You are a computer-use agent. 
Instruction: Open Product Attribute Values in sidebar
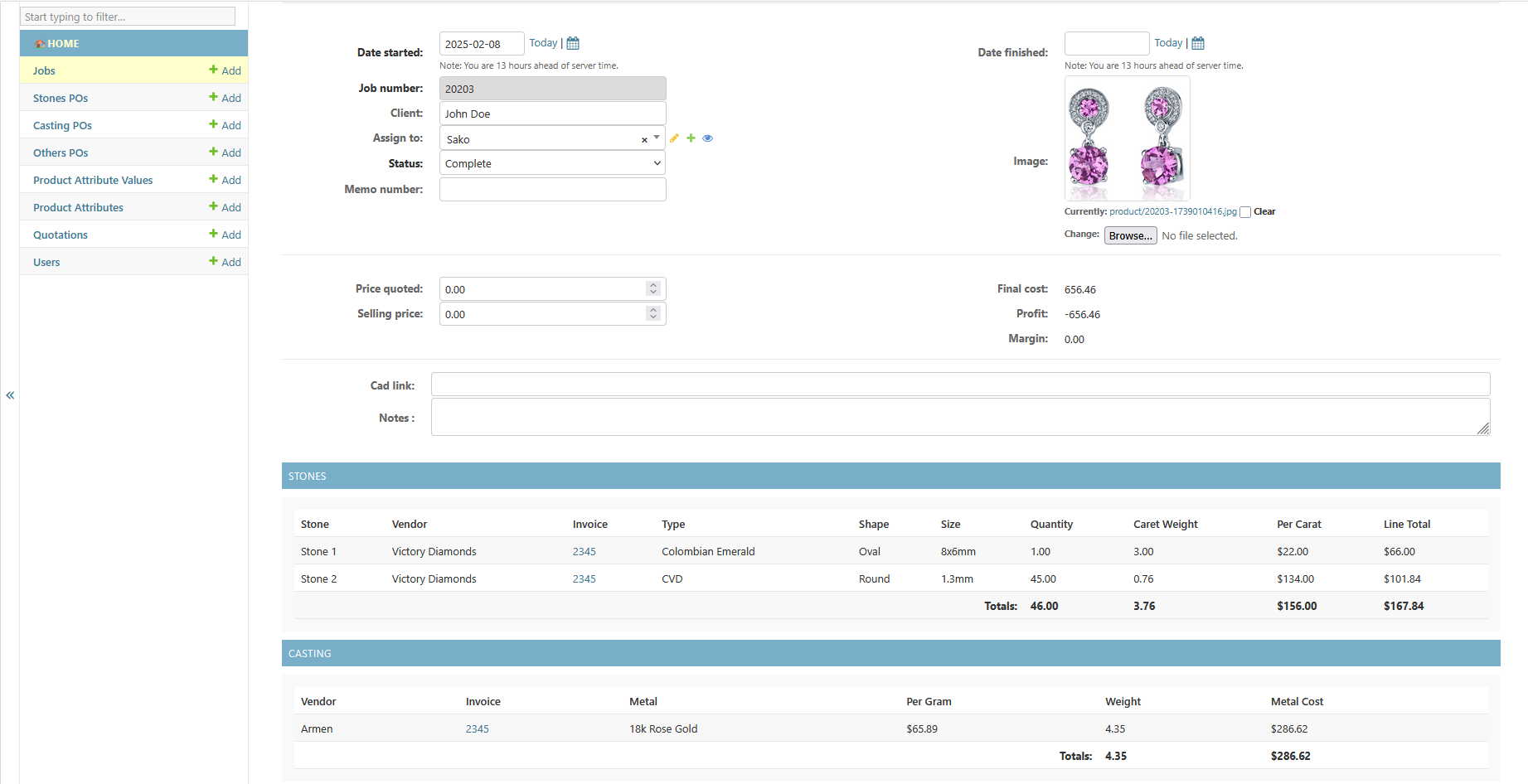[93, 180]
